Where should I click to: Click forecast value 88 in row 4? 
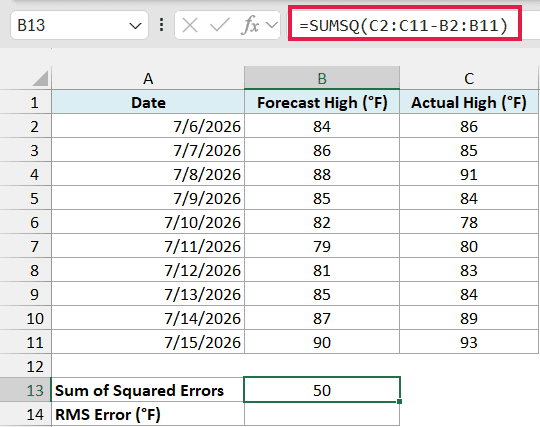pyautogui.click(x=322, y=174)
